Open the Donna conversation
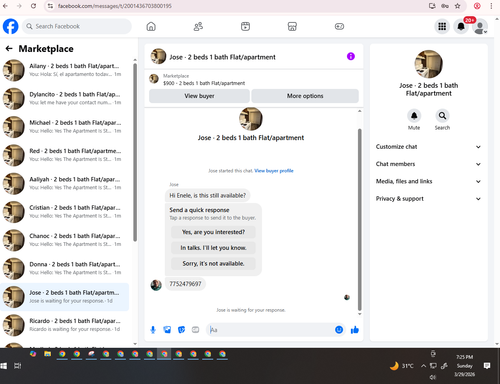Viewport: 500px width, 384px height. [65, 268]
